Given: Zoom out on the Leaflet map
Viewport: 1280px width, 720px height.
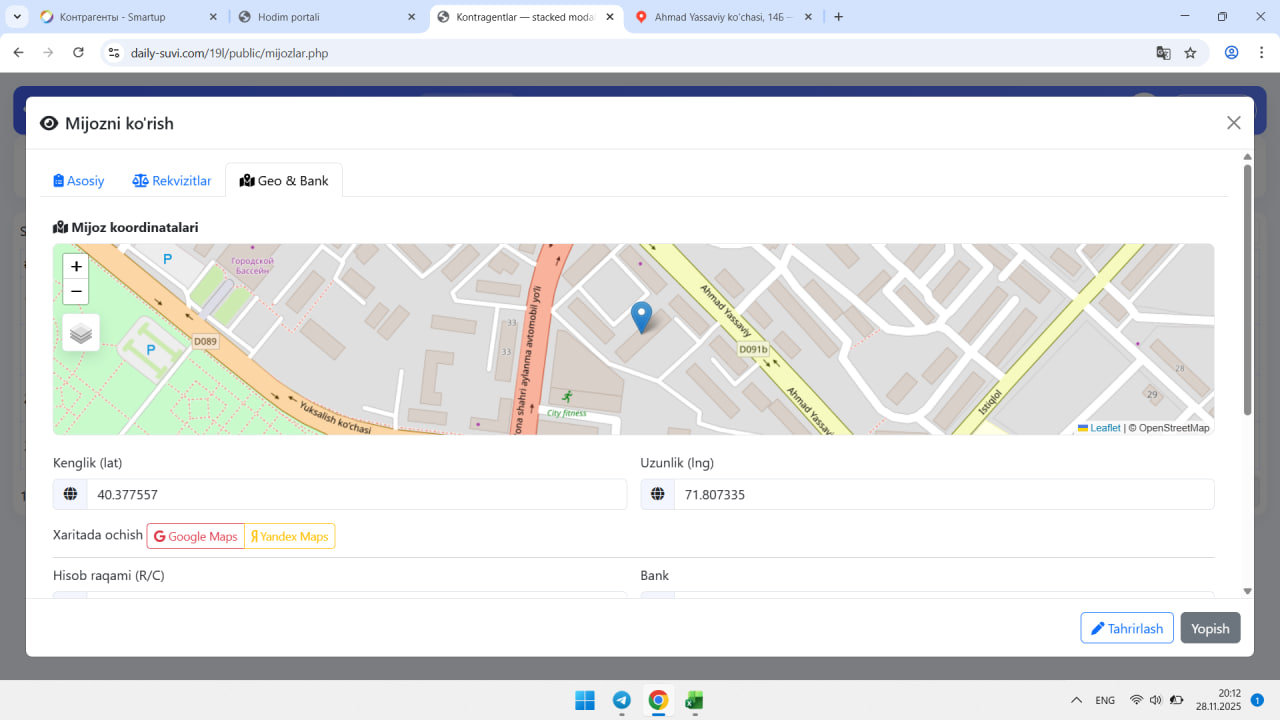Looking at the screenshot, I should click(x=76, y=292).
